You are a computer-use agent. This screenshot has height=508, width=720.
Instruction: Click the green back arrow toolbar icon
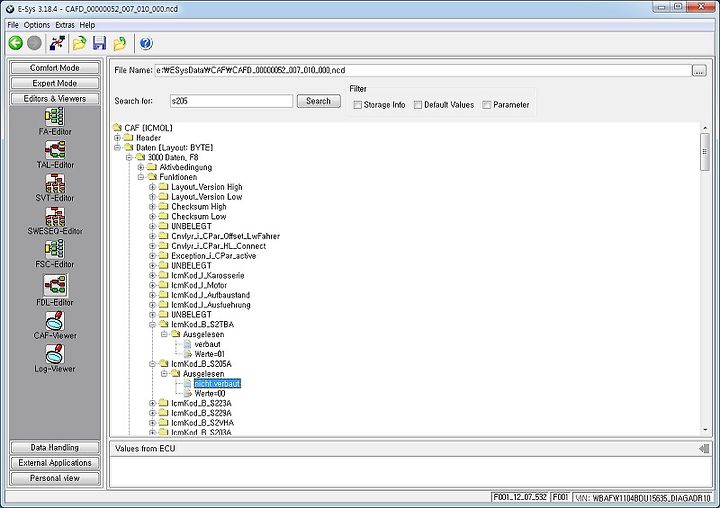click(16, 43)
